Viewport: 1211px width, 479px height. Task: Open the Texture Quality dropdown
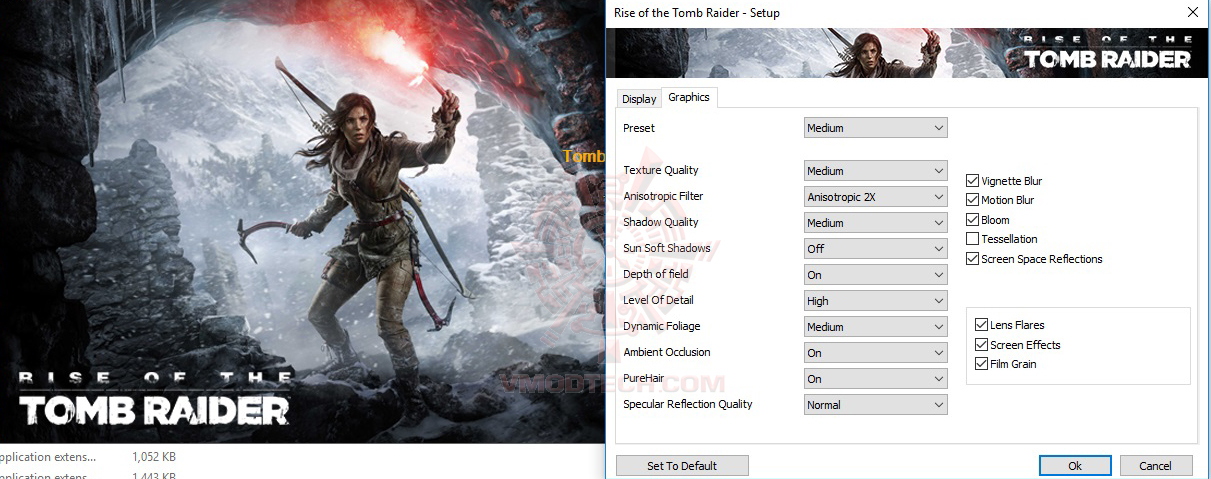[x=875, y=171]
